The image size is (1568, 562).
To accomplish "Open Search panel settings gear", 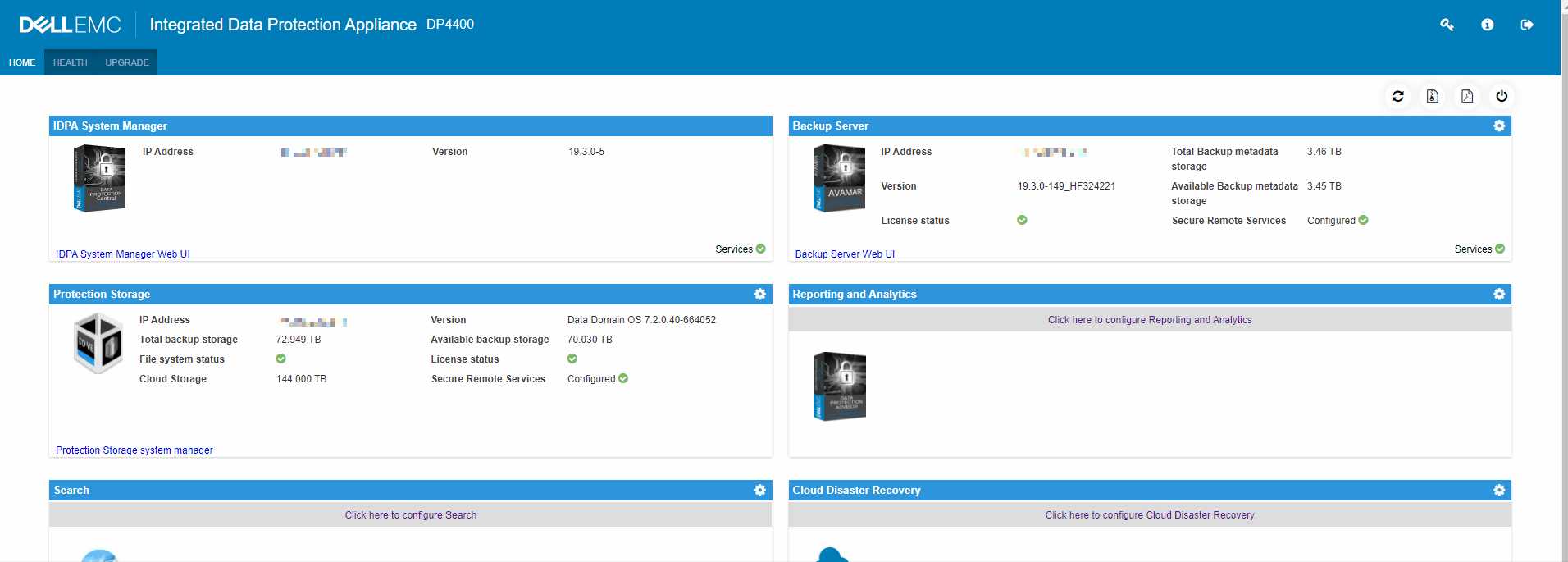I will pyautogui.click(x=759, y=490).
